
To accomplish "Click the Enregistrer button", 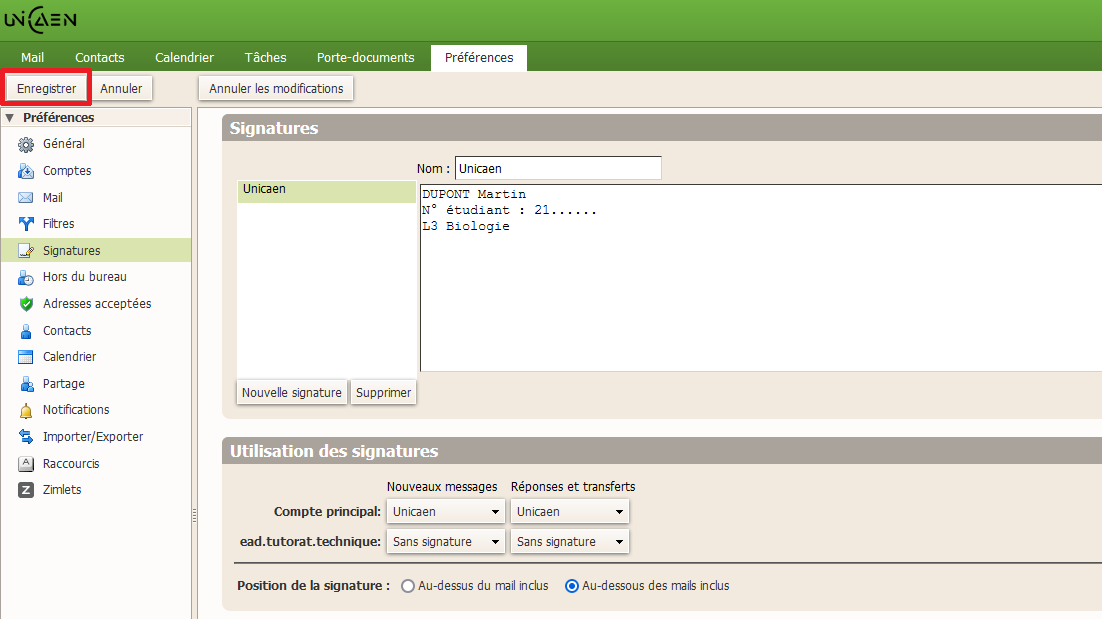I will coord(46,88).
